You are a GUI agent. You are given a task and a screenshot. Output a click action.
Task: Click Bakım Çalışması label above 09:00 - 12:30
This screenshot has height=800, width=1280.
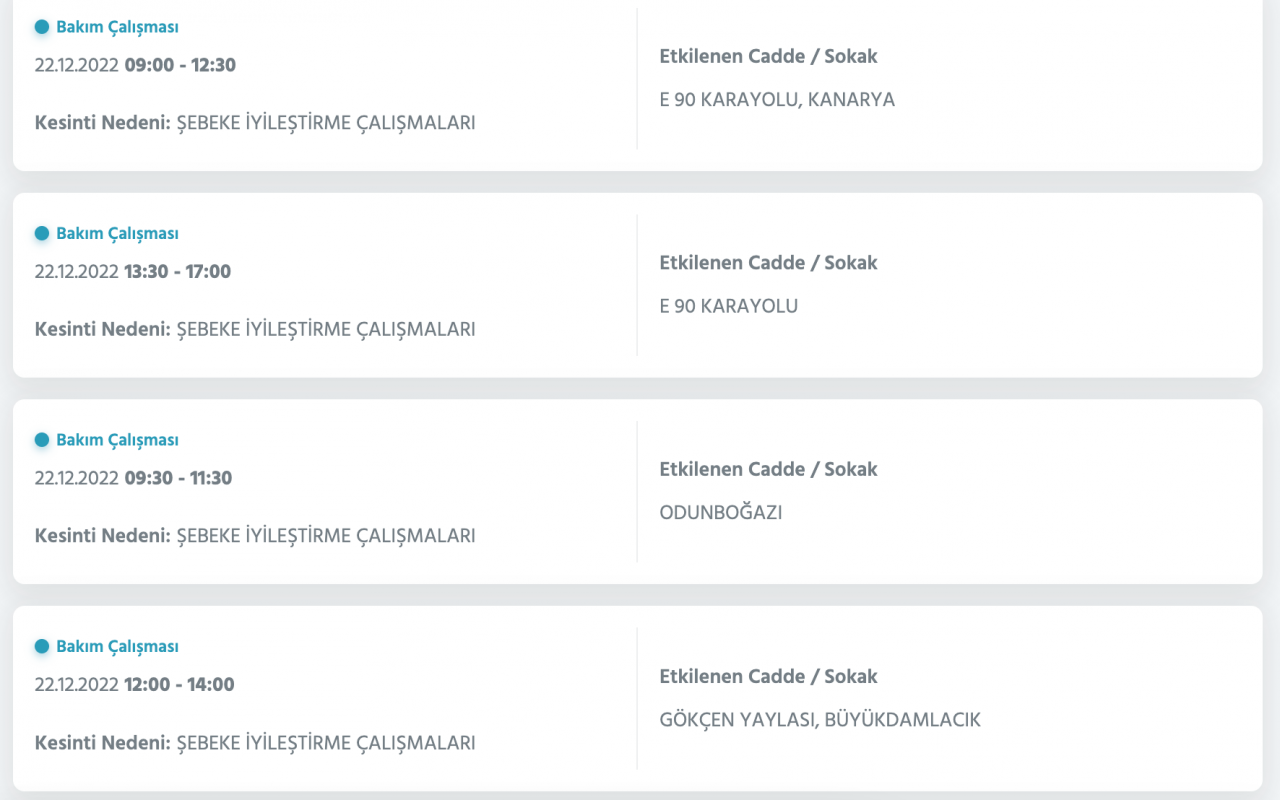coord(117,27)
